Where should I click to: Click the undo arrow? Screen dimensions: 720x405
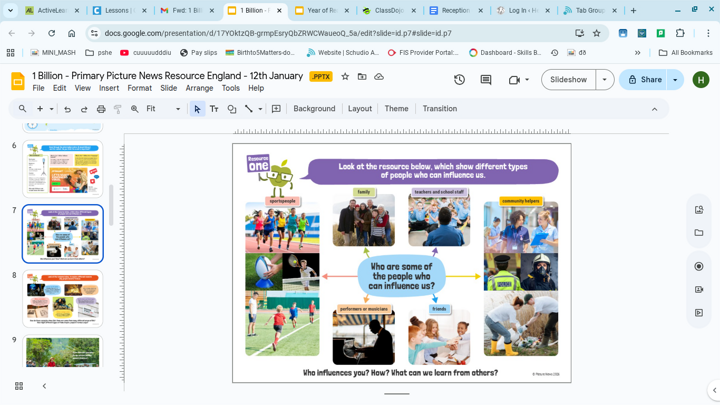click(x=68, y=109)
